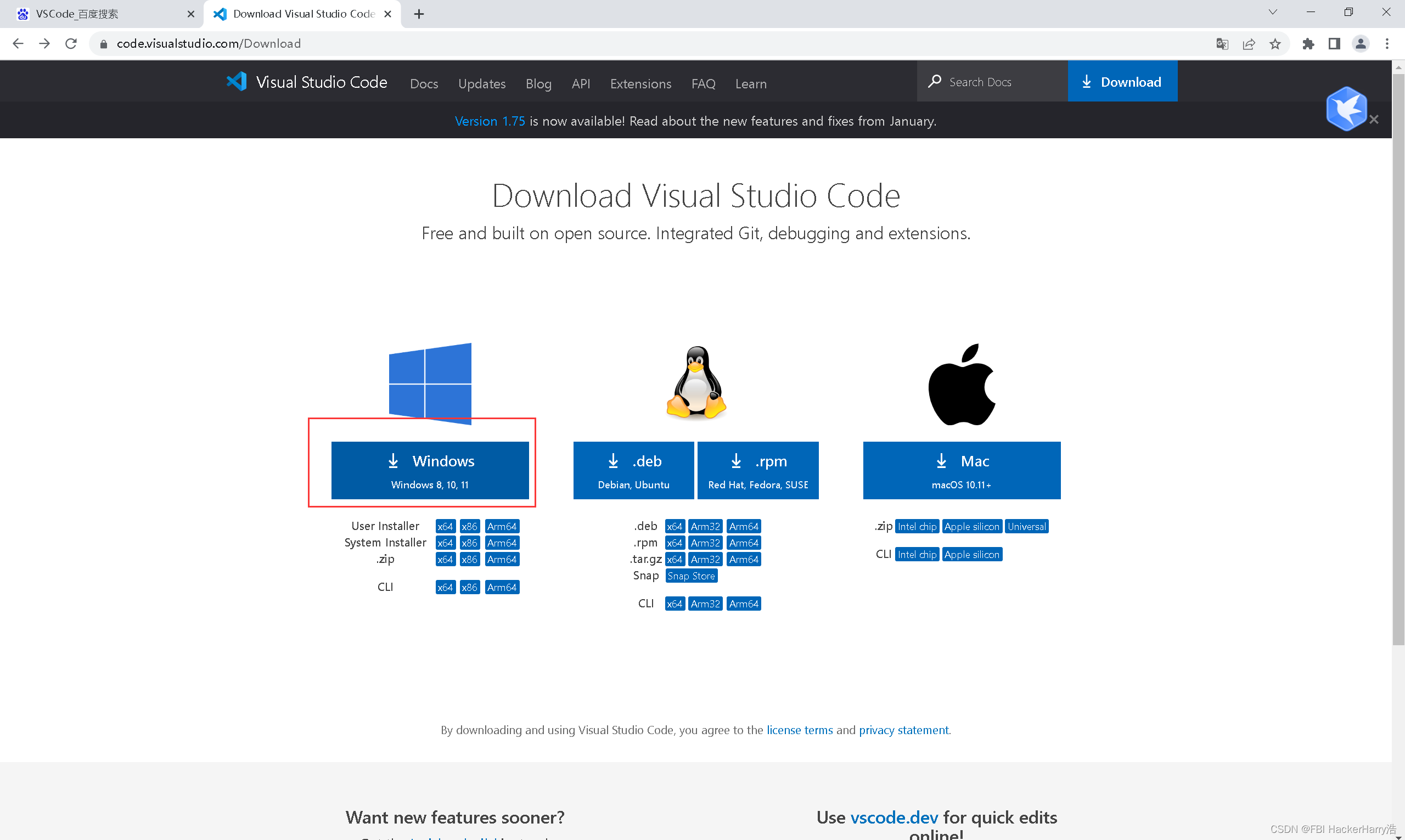Click the Search Docs input field

[x=992, y=82]
